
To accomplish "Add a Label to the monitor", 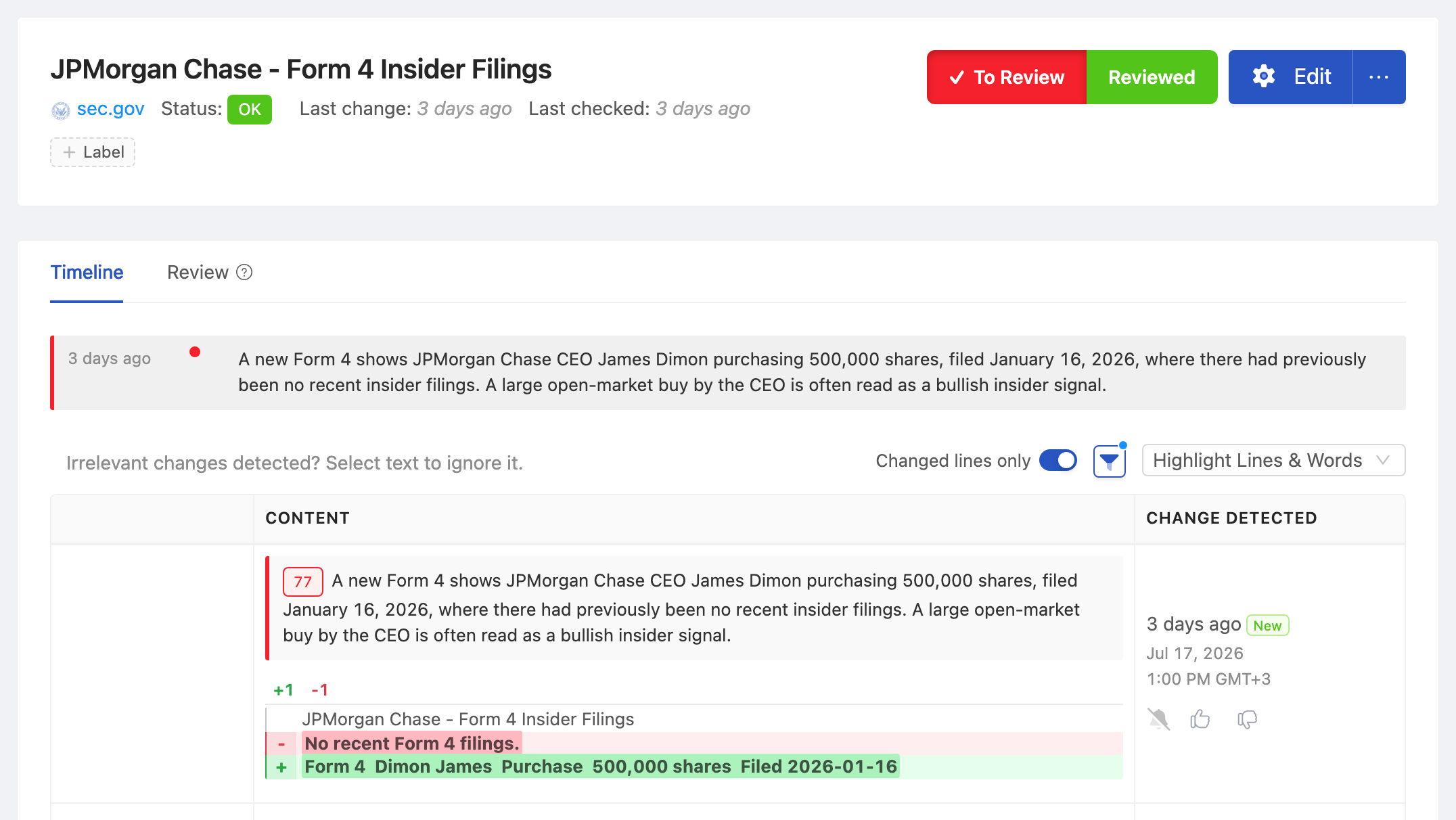I will pos(93,152).
